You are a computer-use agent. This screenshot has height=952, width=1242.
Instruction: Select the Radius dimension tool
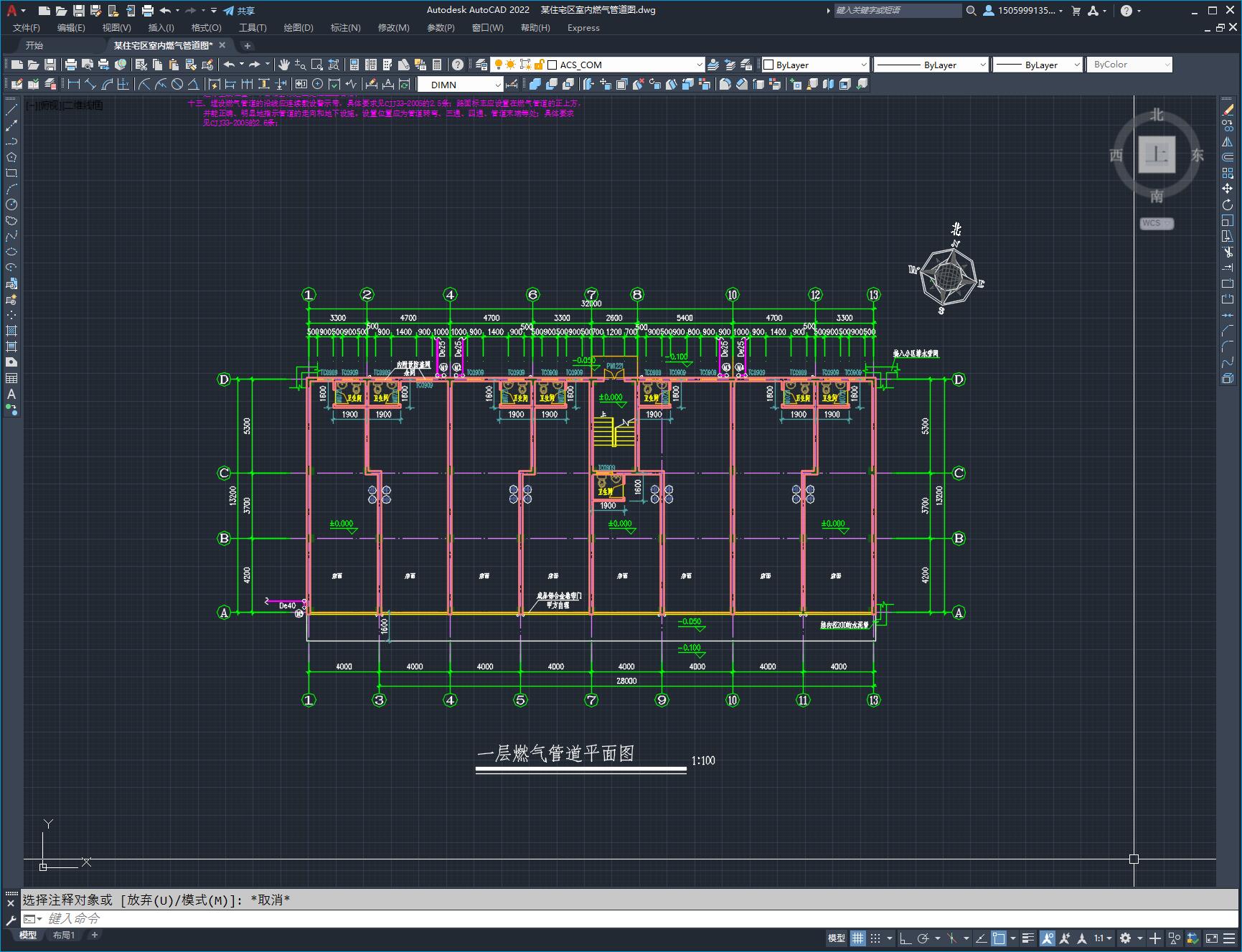(x=144, y=84)
